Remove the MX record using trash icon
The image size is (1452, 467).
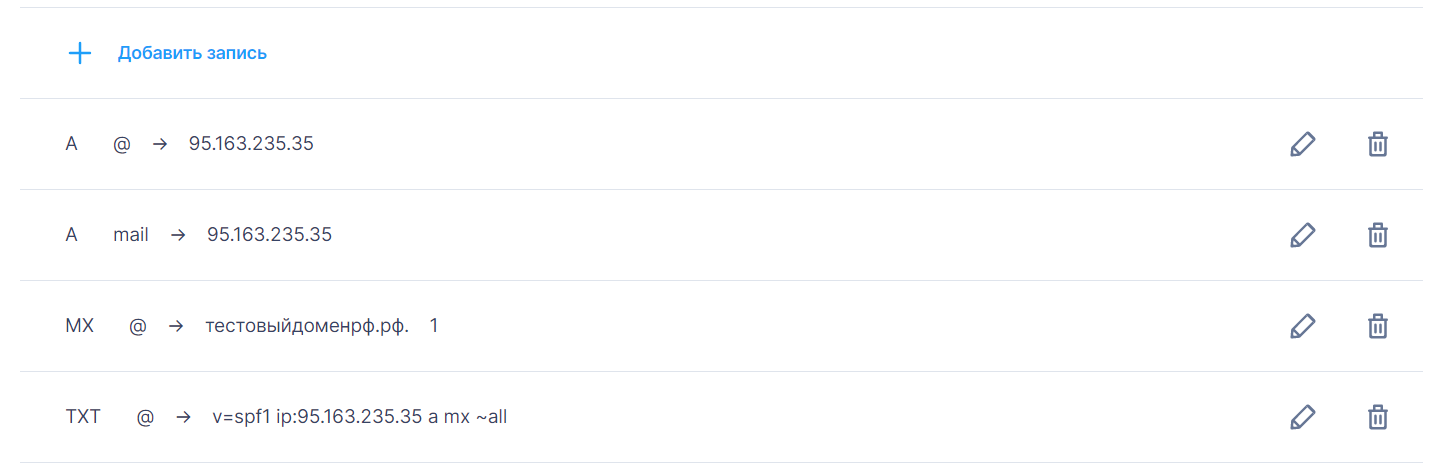(x=1377, y=326)
